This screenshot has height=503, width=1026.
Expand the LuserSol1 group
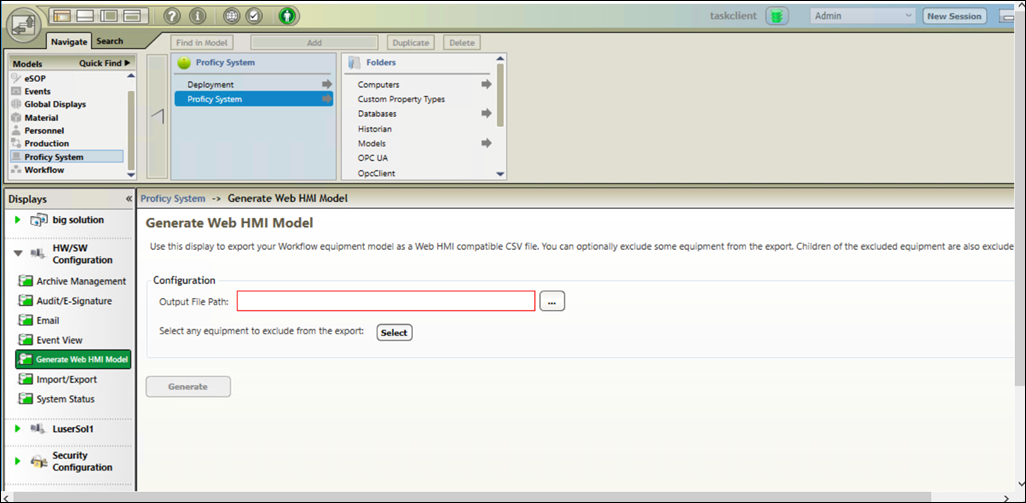point(18,429)
